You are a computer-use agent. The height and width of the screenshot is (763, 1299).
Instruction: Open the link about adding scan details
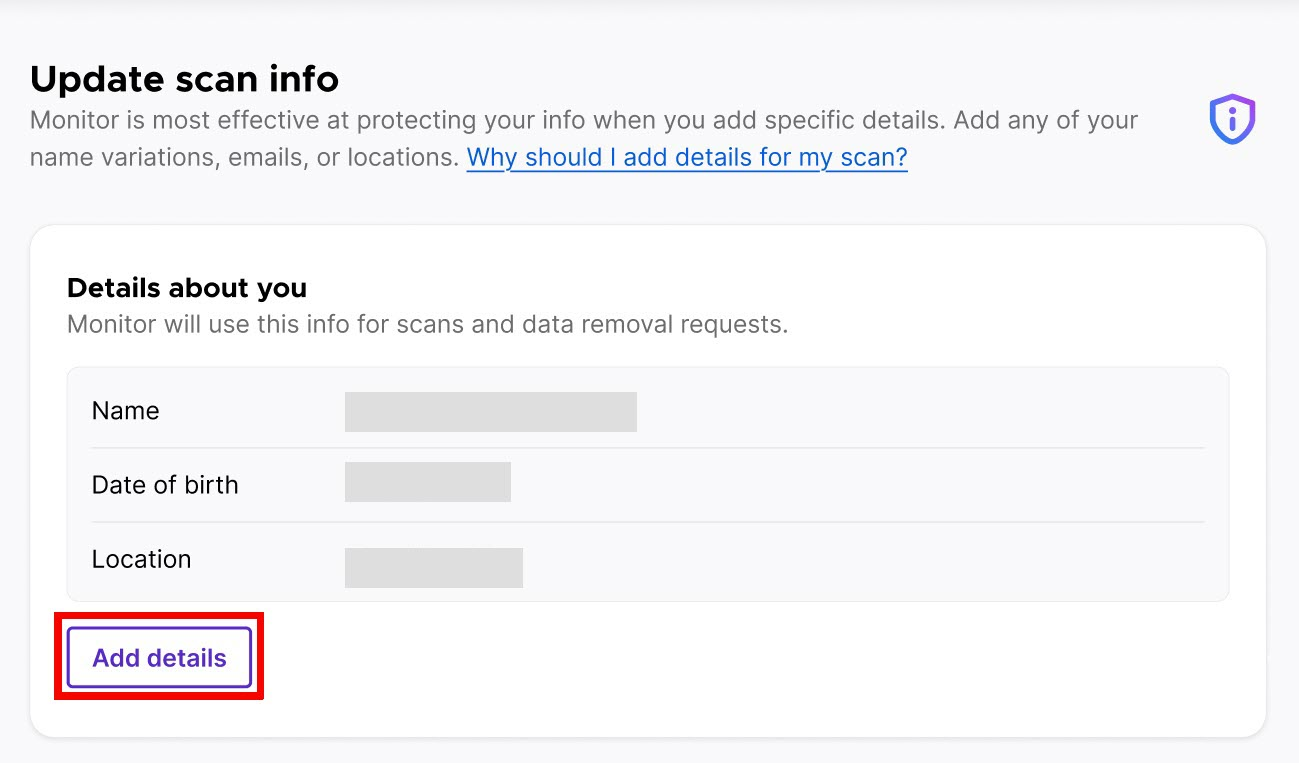click(x=686, y=157)
